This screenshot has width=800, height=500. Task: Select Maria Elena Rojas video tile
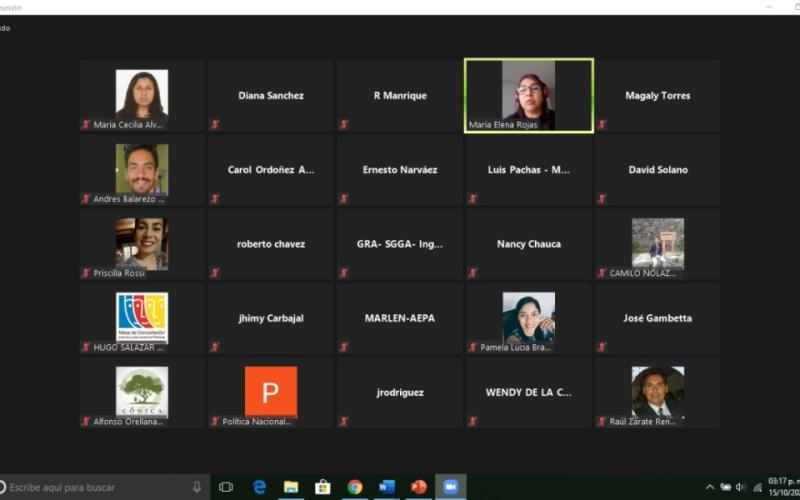tap(528, 95)
